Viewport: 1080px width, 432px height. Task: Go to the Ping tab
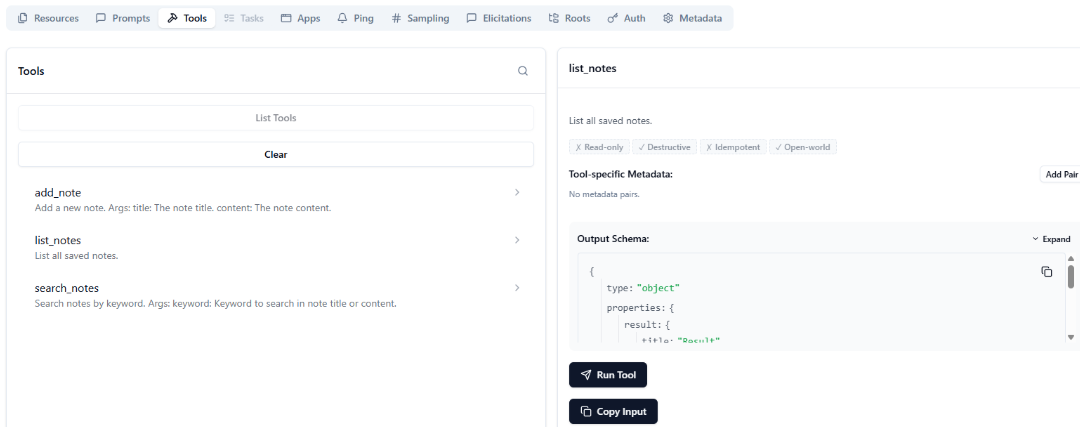(x=355, y=19)
